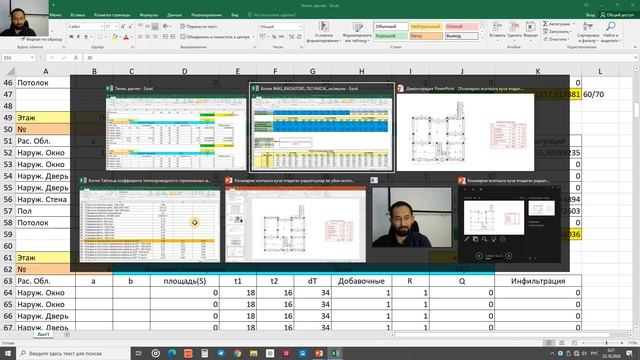
Task: Click the cell borders icon
Action: coord(100,37)
